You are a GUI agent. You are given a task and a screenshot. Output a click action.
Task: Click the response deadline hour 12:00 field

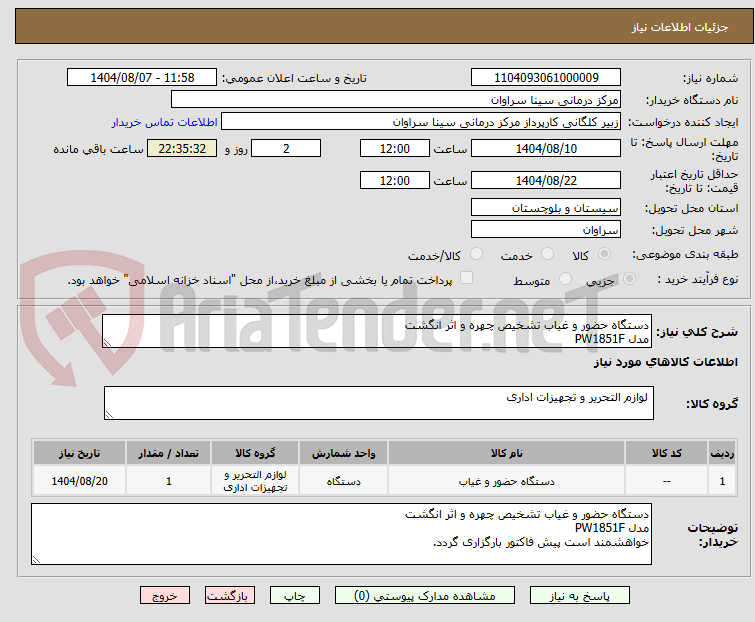[x=394, y=148]
